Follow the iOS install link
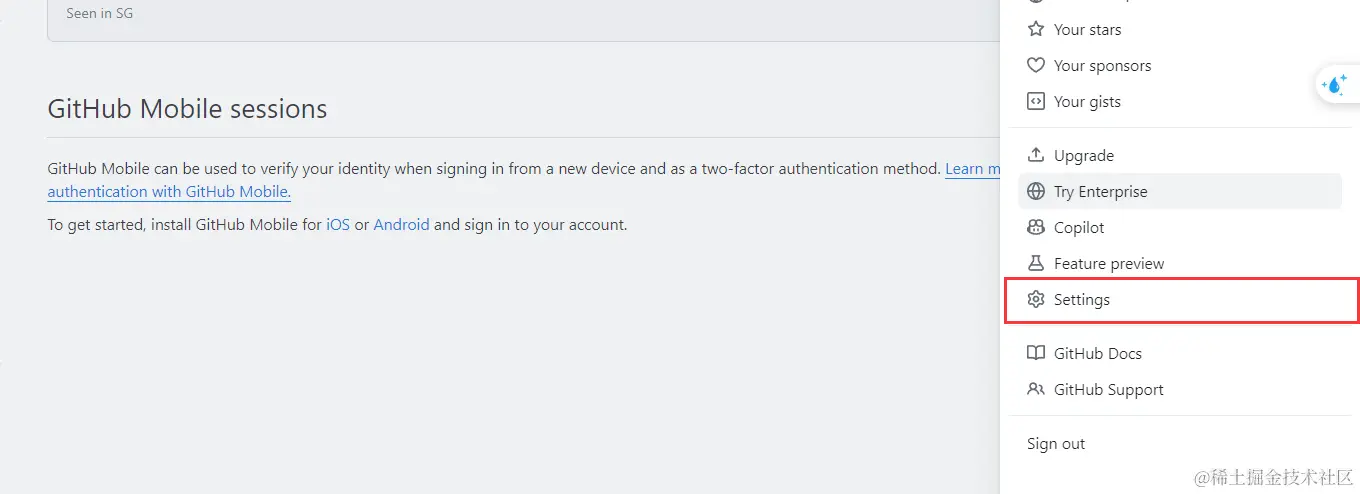This screenshot has width=1360, height=494. (x=338, y=225)
